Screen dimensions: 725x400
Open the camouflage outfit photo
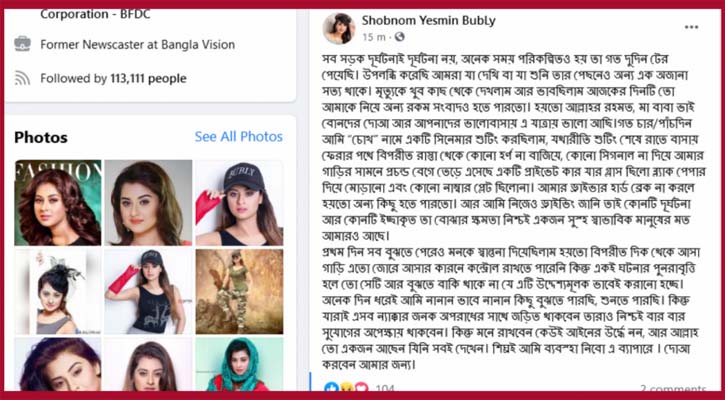[x=239, y=292]
